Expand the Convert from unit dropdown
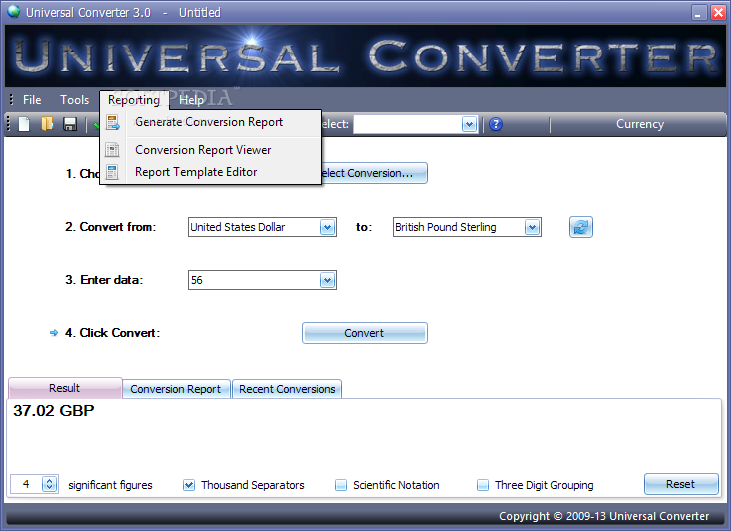The image size is (731, 531). [x=327, y=228]
